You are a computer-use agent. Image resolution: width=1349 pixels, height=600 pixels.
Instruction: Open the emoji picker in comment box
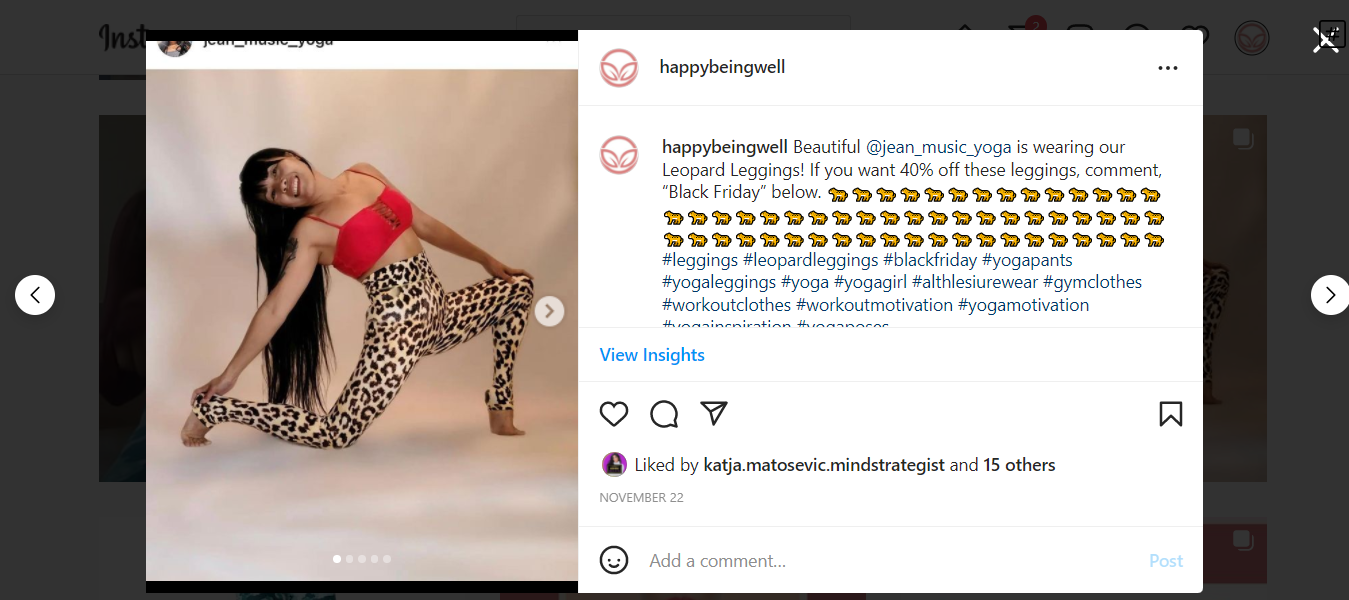pyautogui.click(x=614, y=560)
